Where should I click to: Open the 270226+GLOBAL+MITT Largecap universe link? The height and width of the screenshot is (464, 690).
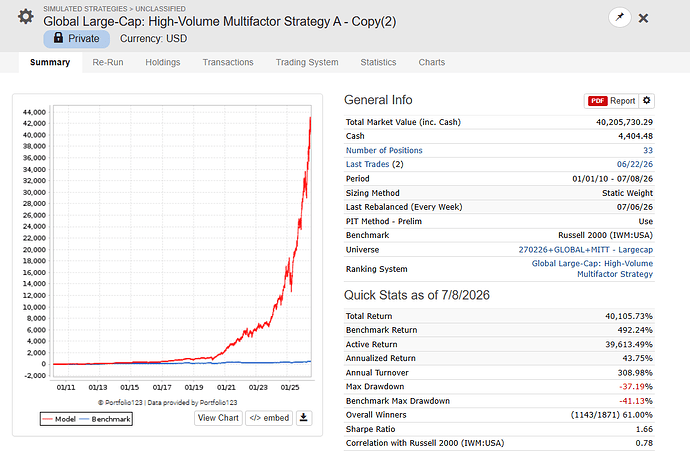click(x=586, y=250)
